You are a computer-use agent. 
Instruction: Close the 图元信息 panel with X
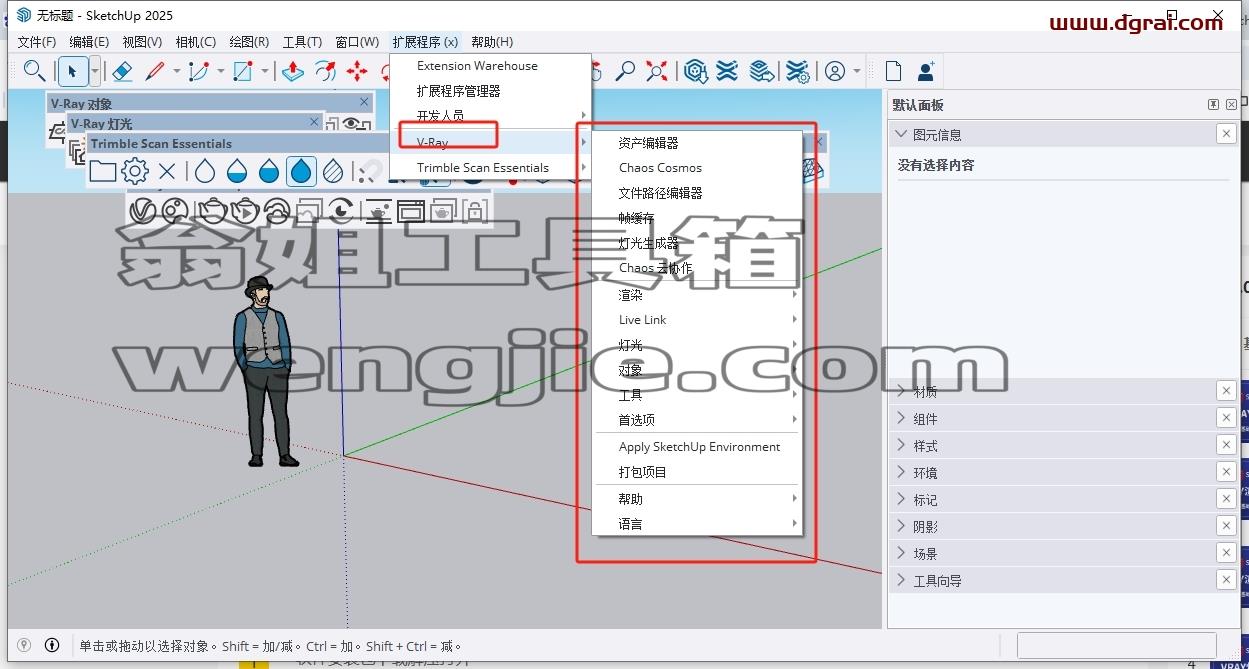pyautogui.click(x=1226, y=134)
